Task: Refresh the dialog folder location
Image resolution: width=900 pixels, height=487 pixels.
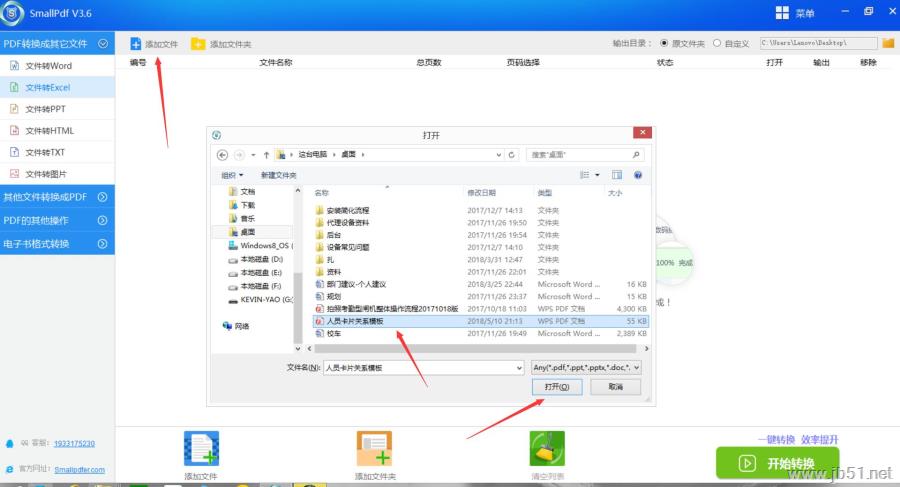Action: coord(511,155)
